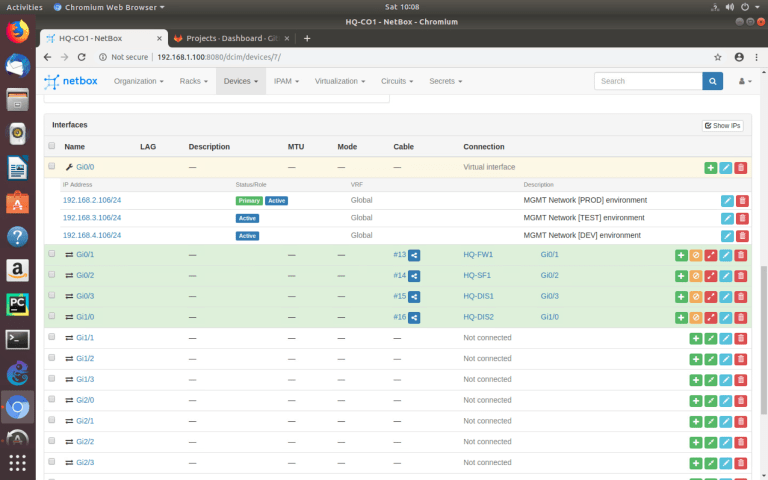Expand the Virtualization dropdown menu
768x480 pixels.
[x=340, y=81]
